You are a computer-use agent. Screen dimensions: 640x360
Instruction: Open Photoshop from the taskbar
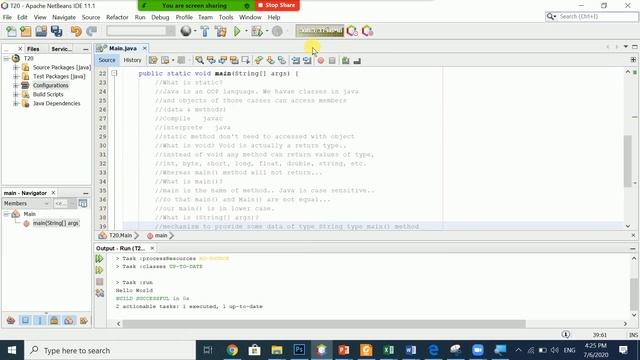(299, 350)
